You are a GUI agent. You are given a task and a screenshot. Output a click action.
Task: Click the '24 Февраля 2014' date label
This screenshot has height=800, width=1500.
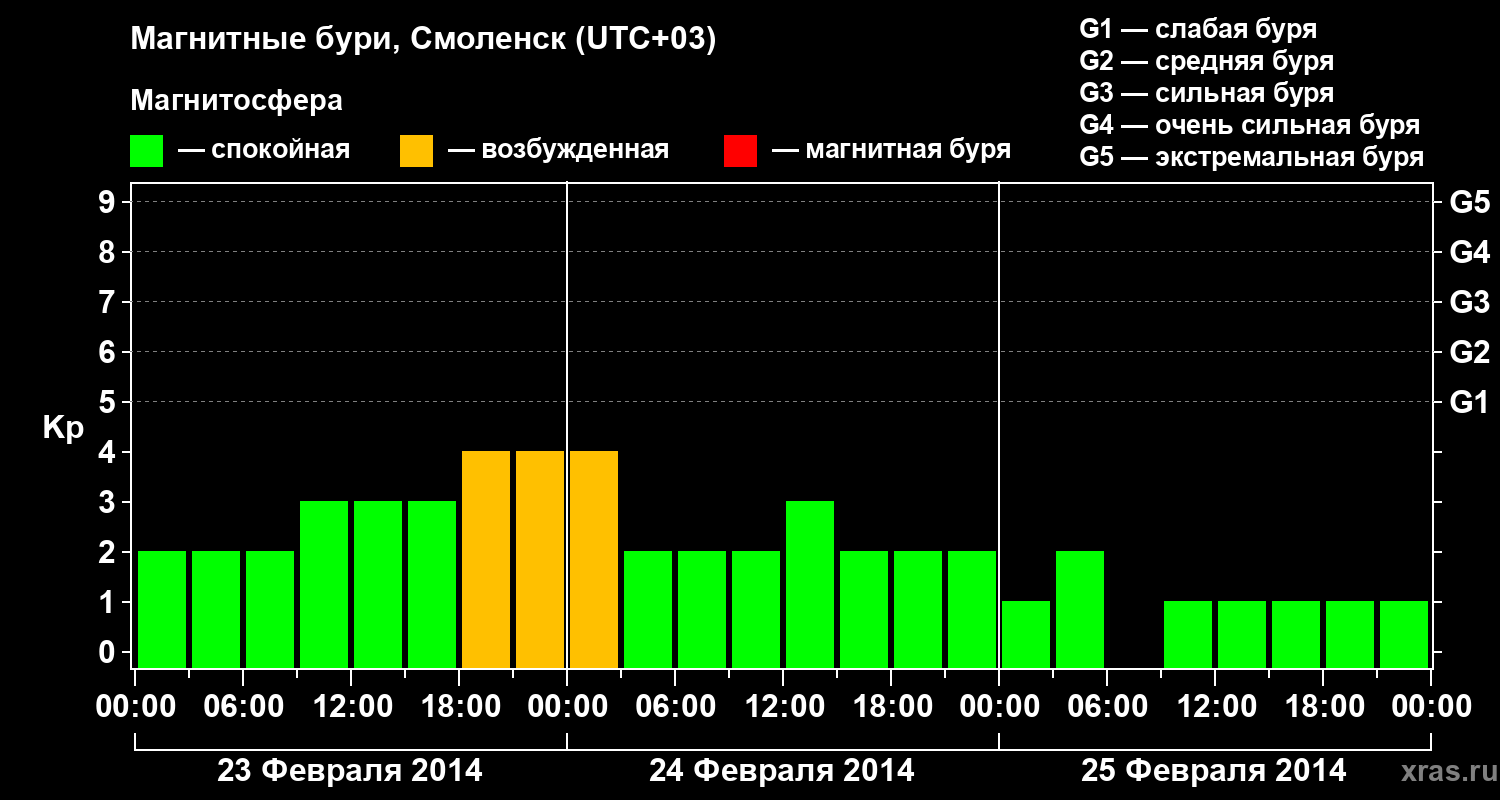[782, 771]
